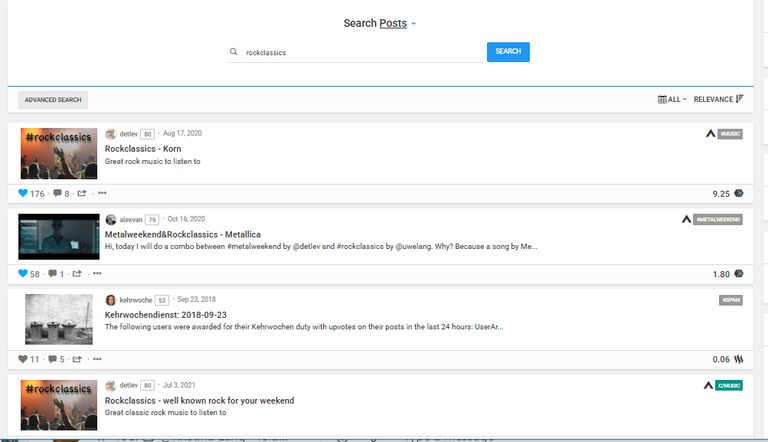Viewport: 768px width, 442px height.
Task: Like the Metalweekend&Rockclassics - Metallica post
Action: [x=23, y=273]
